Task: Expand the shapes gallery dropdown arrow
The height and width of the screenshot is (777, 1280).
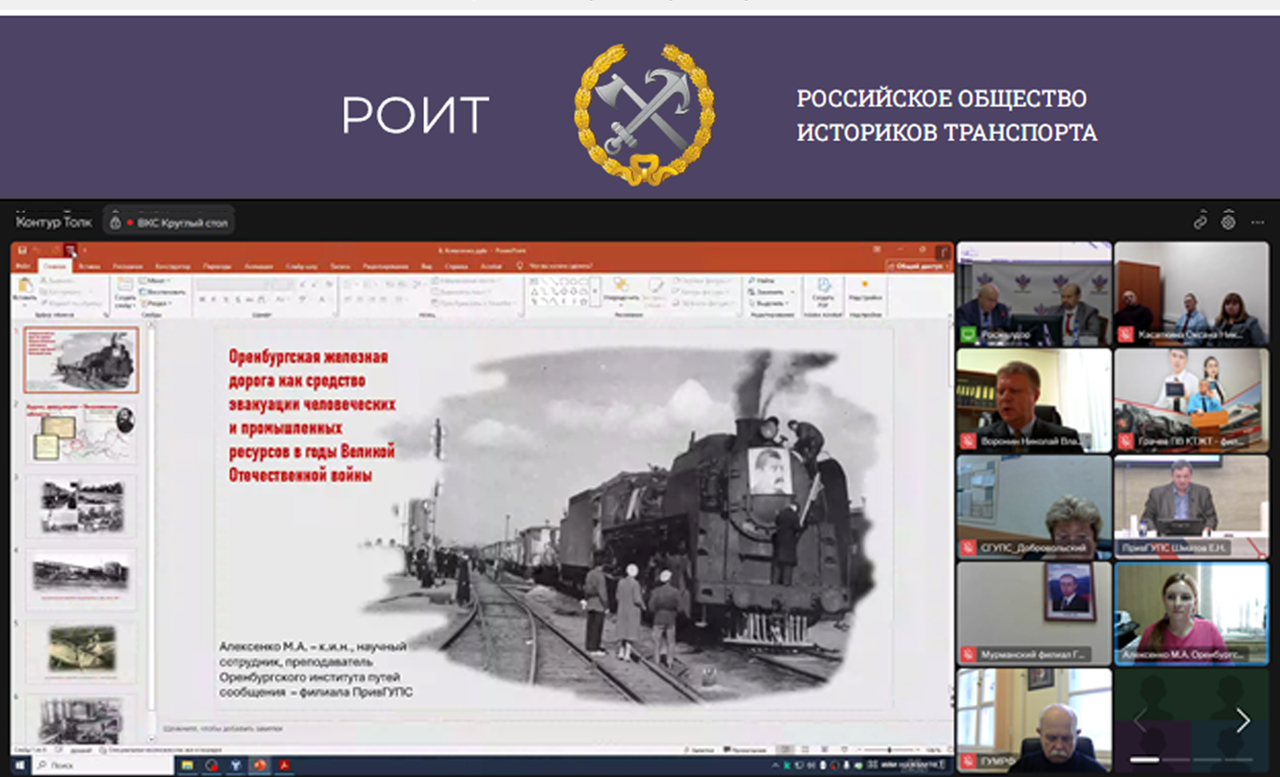Action: [x=595, y=292]
